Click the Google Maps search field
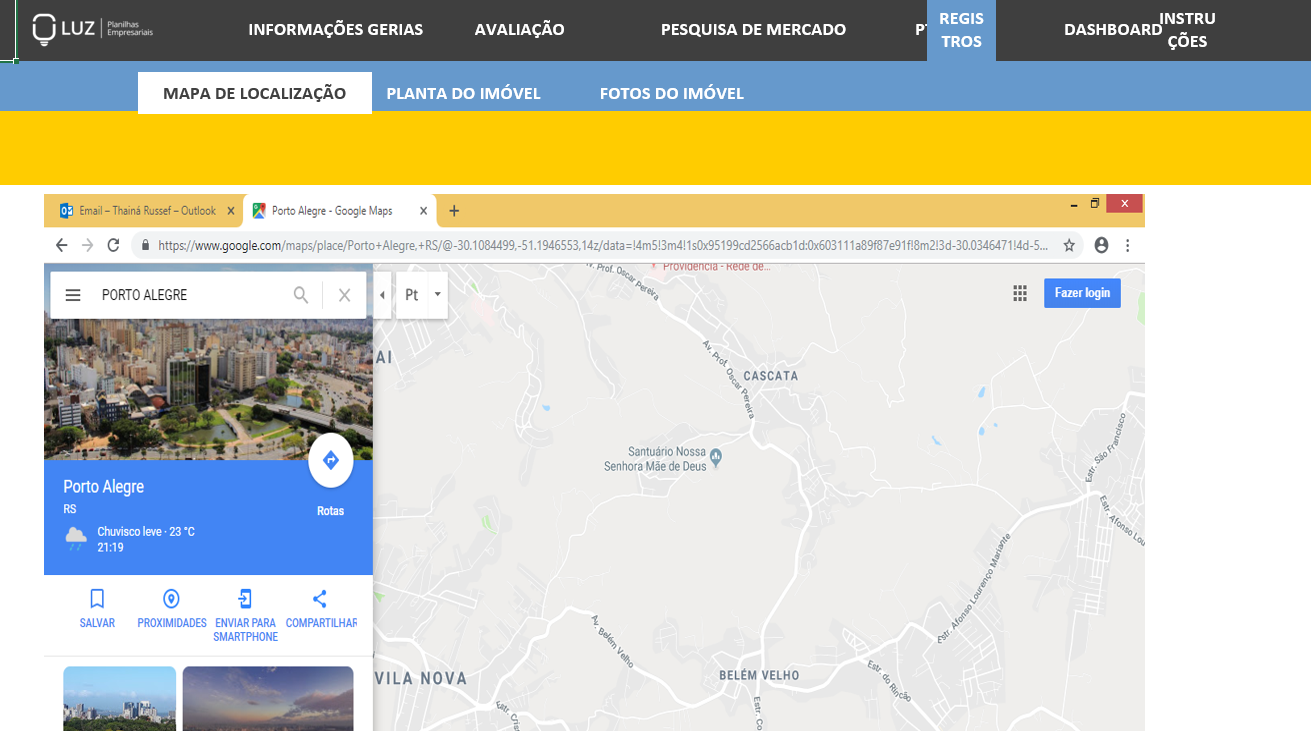1311x731 pixels. click(x=190, y=295)
